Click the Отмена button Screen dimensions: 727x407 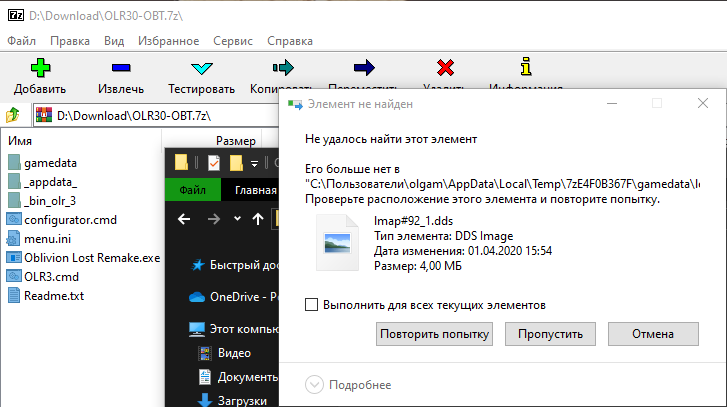[653, 334]
